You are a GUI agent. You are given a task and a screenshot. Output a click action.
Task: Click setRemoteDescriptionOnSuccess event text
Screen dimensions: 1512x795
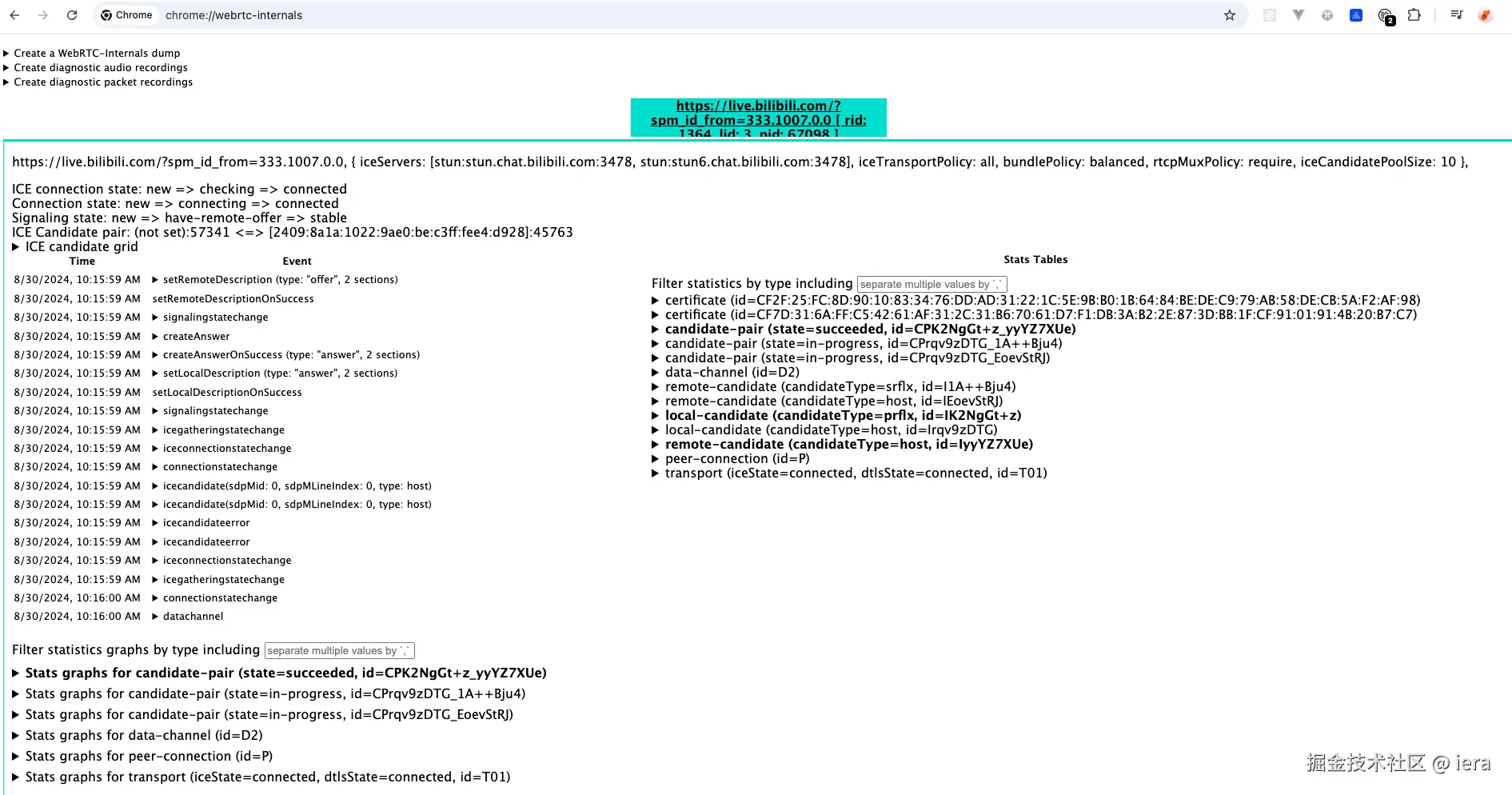[x=233, y=299]
